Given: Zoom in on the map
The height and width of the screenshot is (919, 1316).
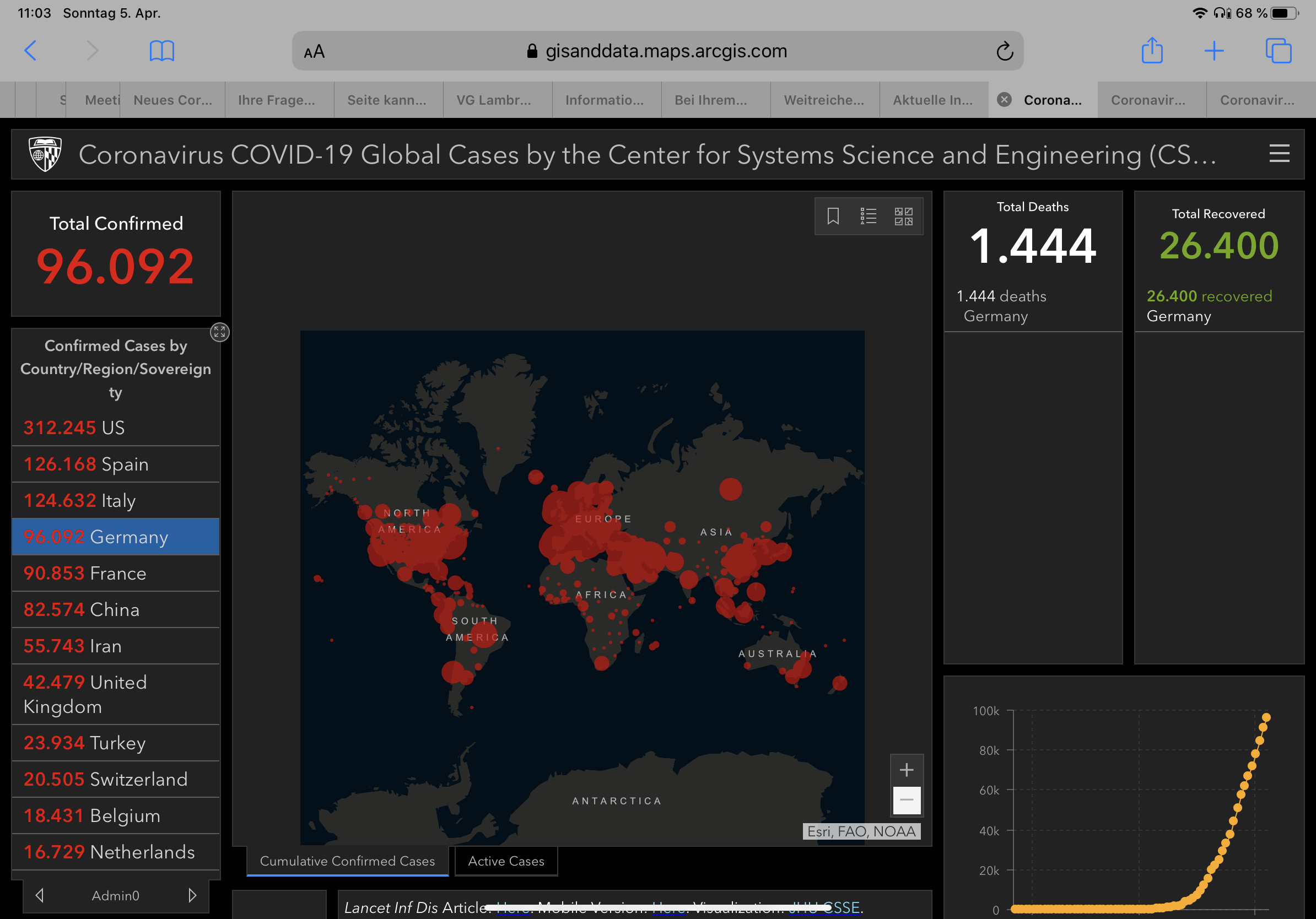Looking at the screenshot, I should tap(906, 770).
